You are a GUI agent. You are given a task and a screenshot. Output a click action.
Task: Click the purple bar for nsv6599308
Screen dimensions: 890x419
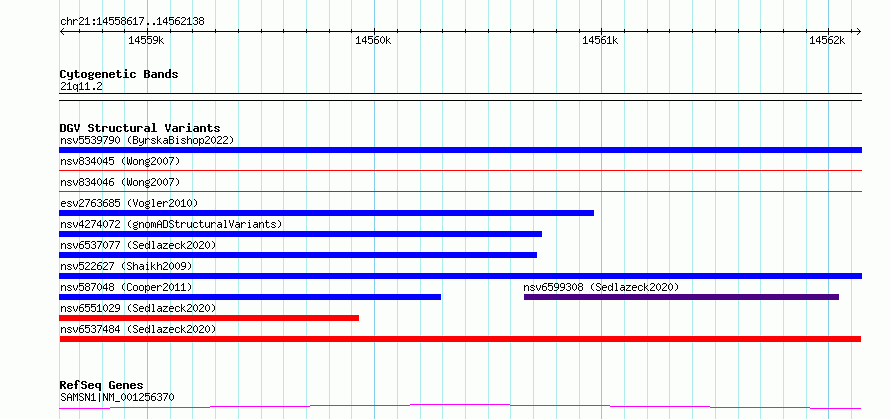coord(681,297)
